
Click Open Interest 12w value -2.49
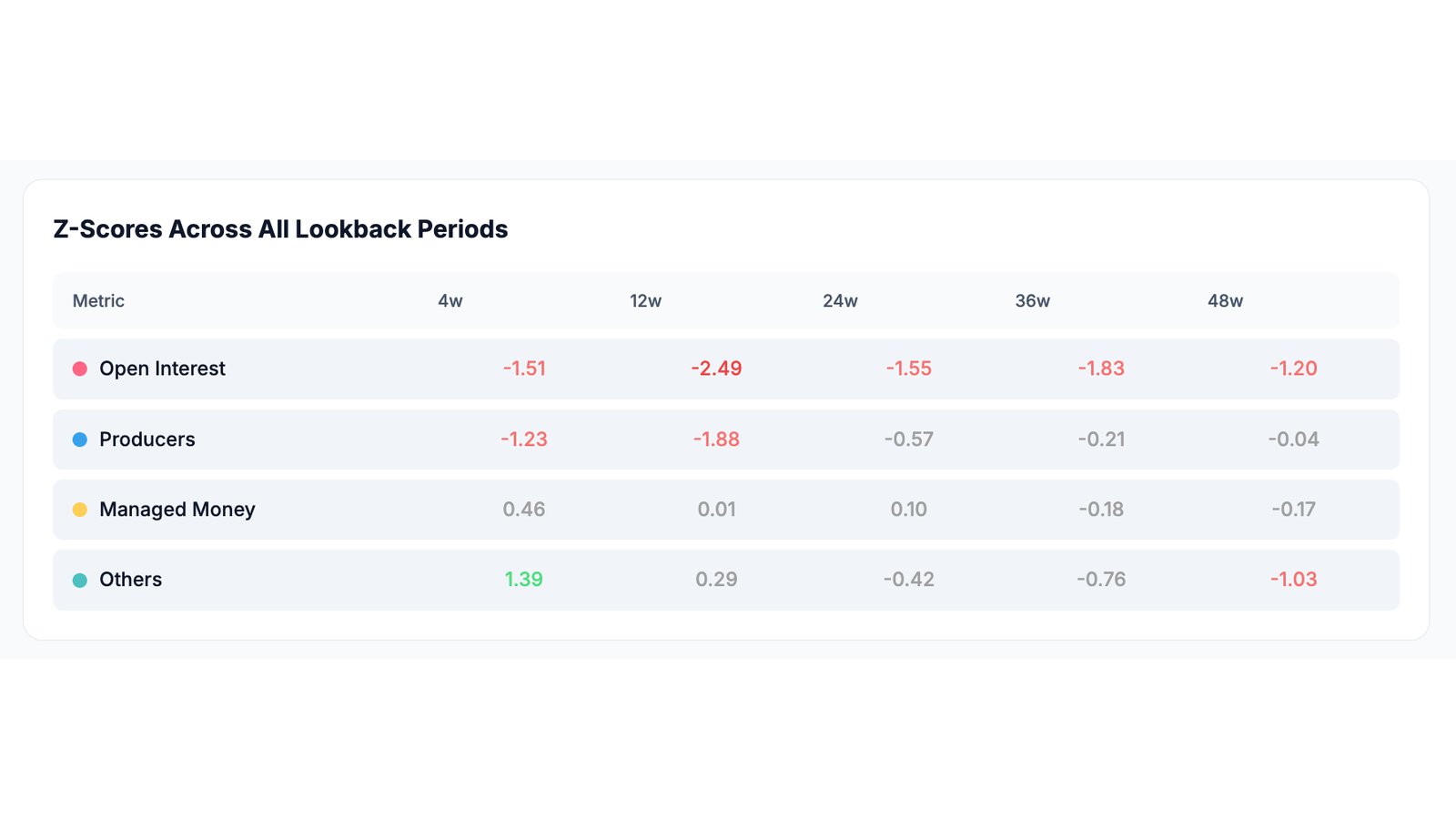click(716, 369)
